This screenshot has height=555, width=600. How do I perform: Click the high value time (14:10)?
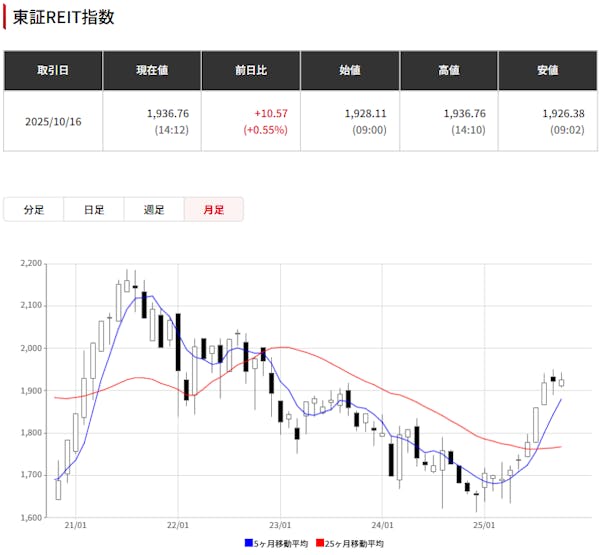pos(468,130)
